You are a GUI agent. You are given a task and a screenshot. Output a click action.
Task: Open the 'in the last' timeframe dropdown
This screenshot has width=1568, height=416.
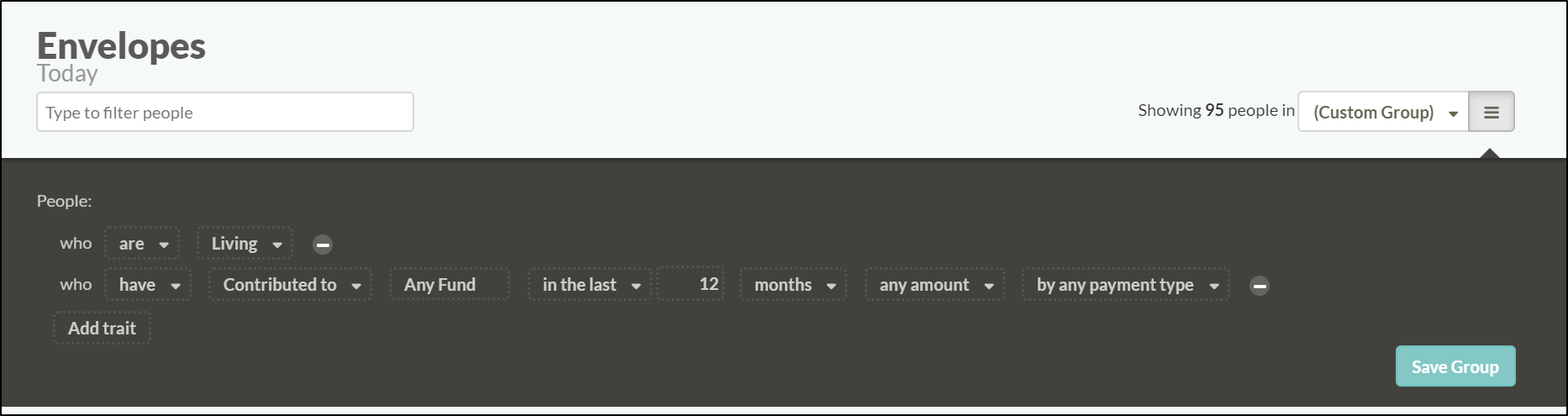[x=590, y=285]
